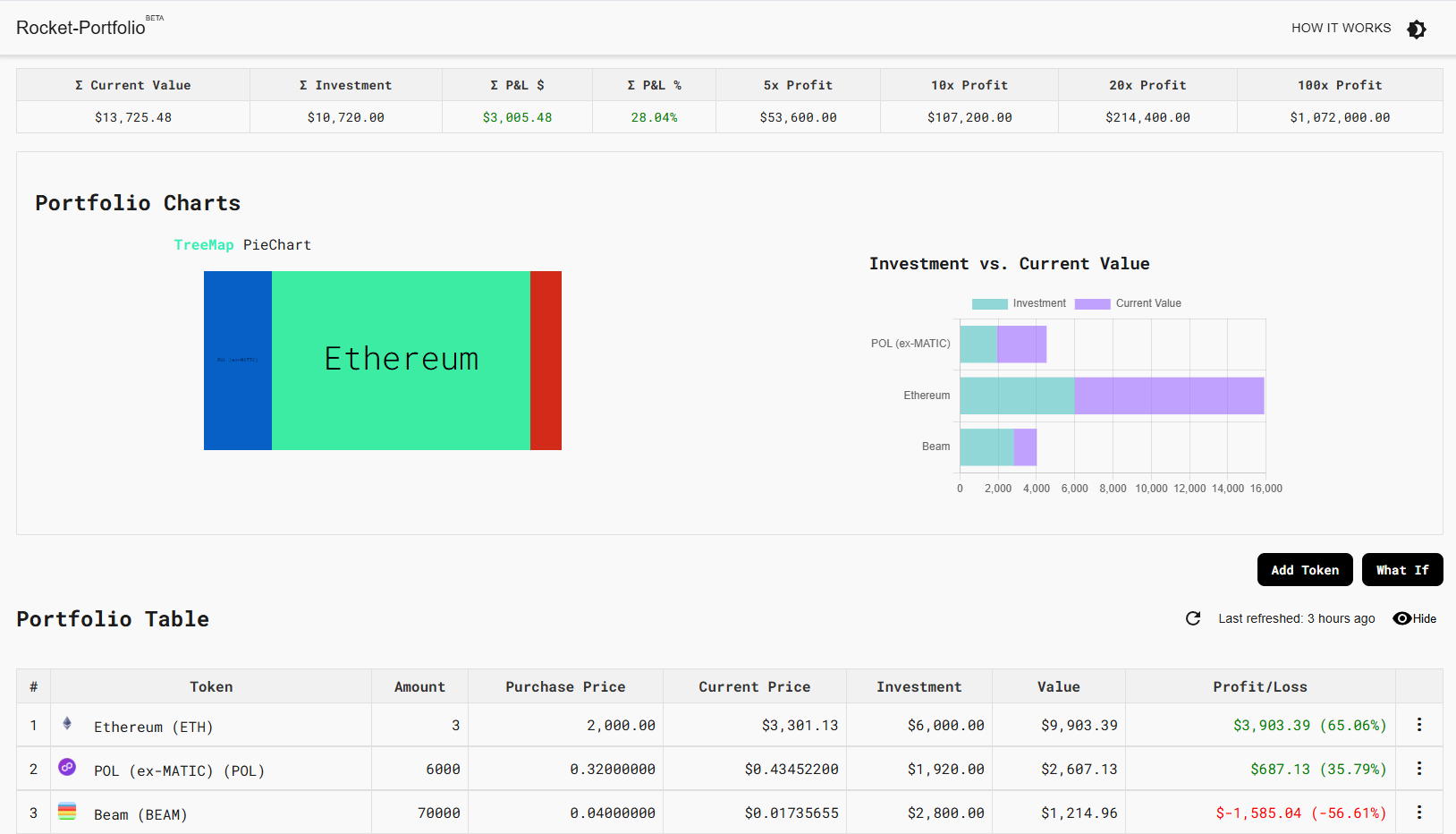Image resolution: width=1456 pixels, height=834 pixels.
Task: Click the Ethereum current value bar
Action: [x=1169, y=396]
